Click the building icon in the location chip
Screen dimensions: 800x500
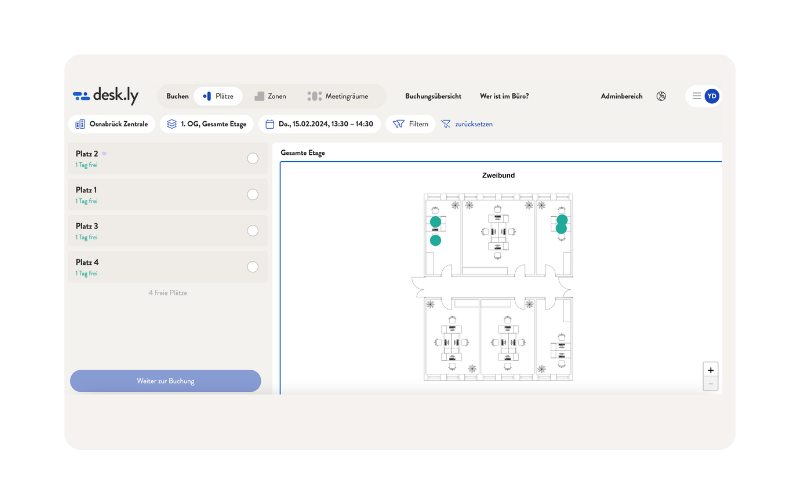click(80, 124)
